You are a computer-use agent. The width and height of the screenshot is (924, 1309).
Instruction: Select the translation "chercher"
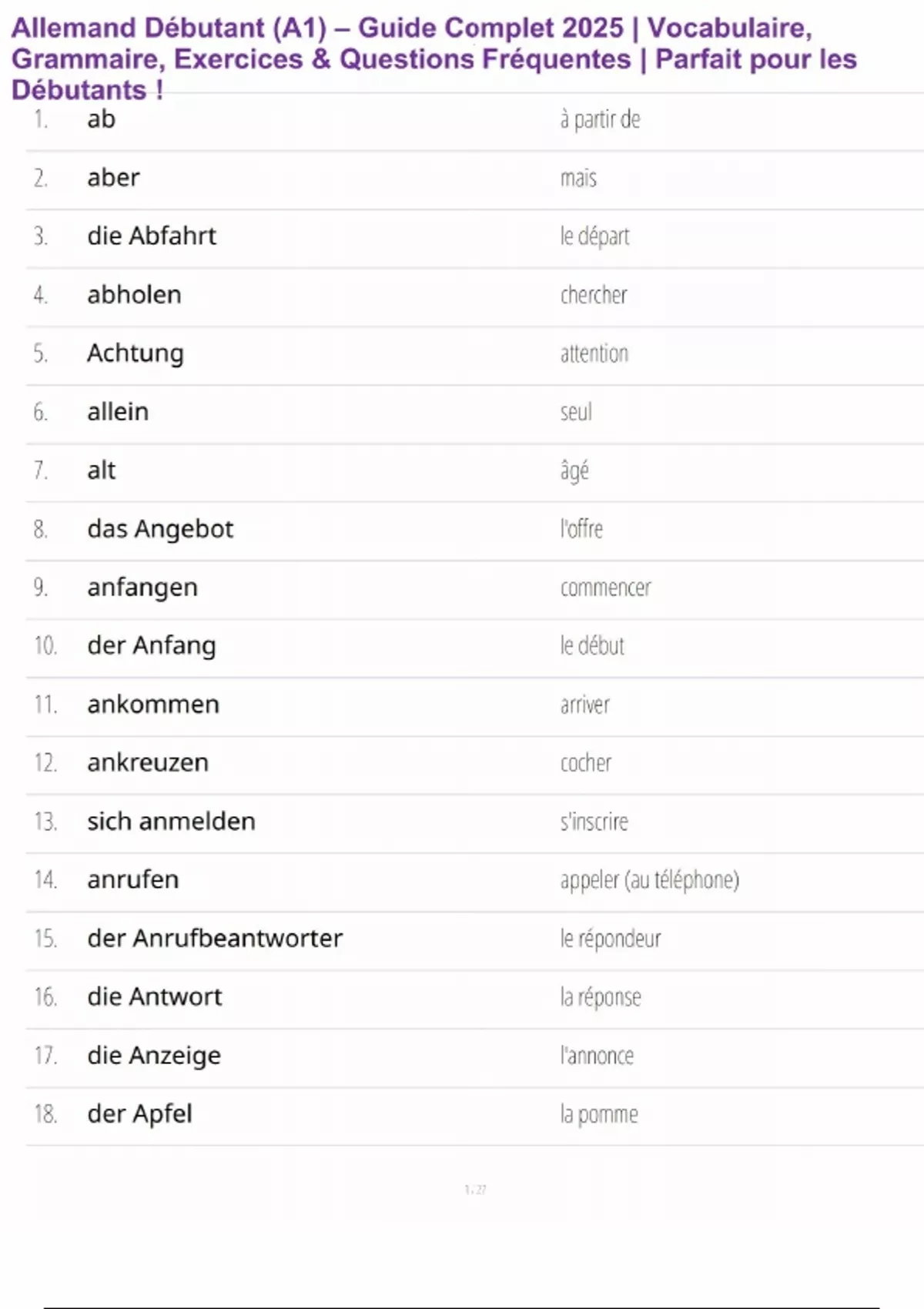coord(594,295)
